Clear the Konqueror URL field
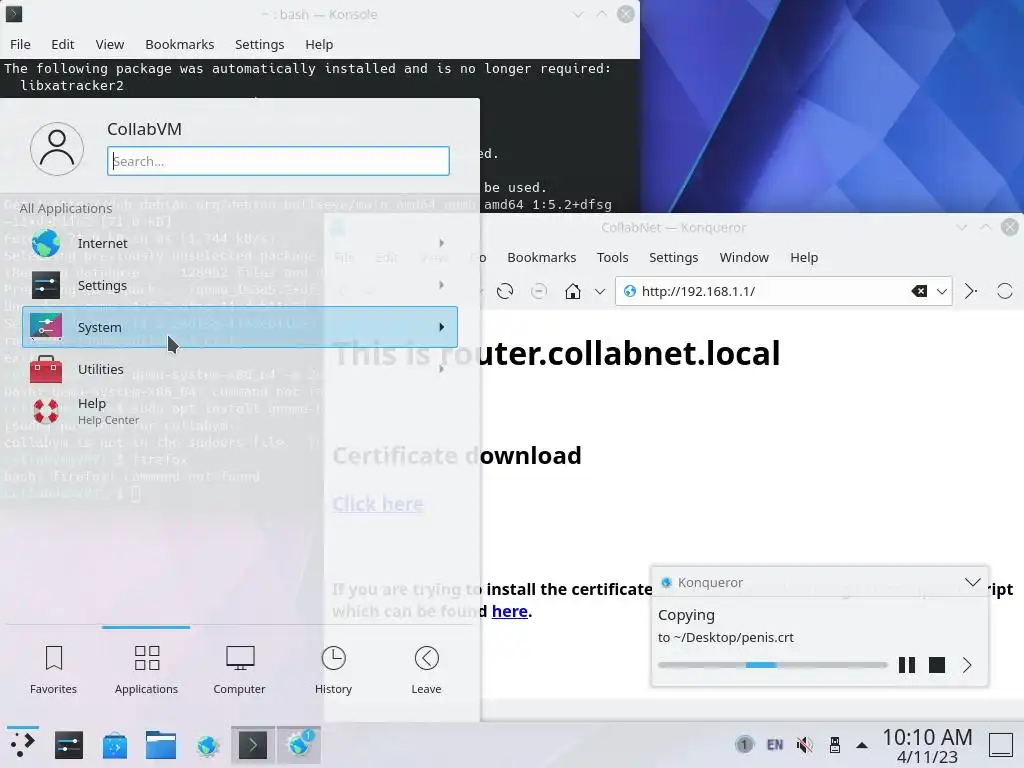This screenshot has height=768, width=1024. pos(919,291)
